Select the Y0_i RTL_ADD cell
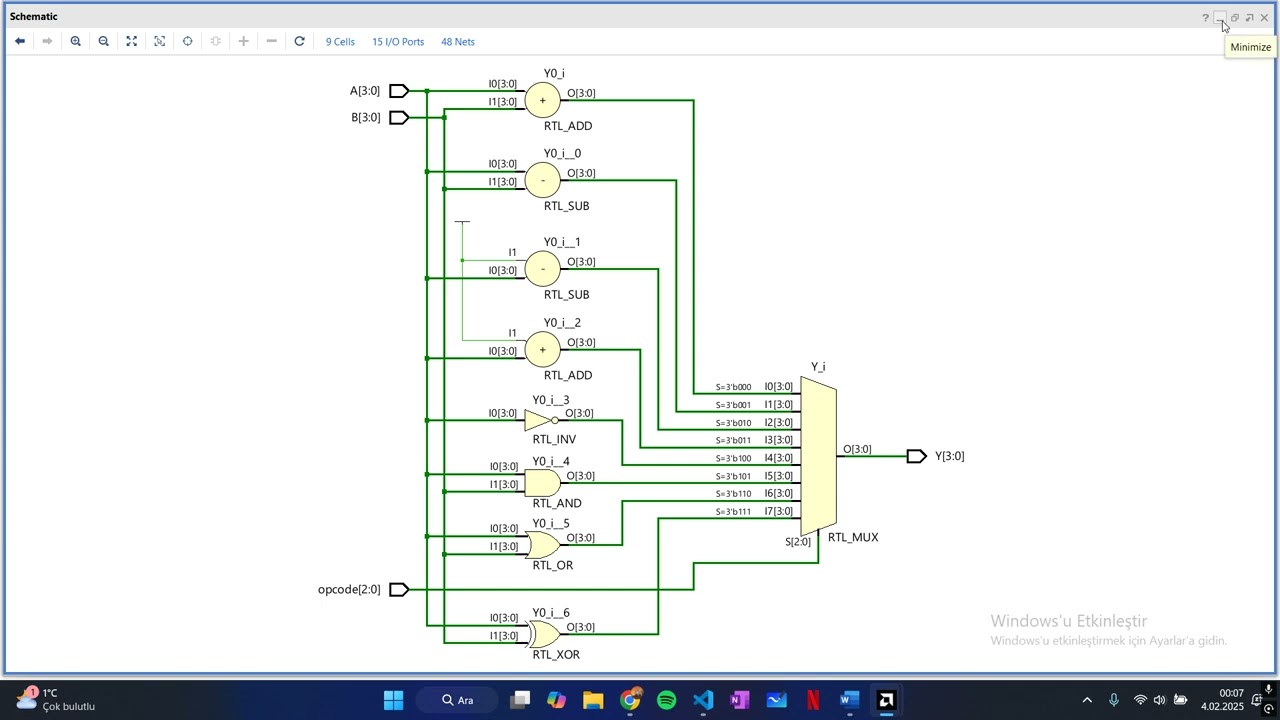The width and height of the screenshot is (1280, 720). point(543,100)
